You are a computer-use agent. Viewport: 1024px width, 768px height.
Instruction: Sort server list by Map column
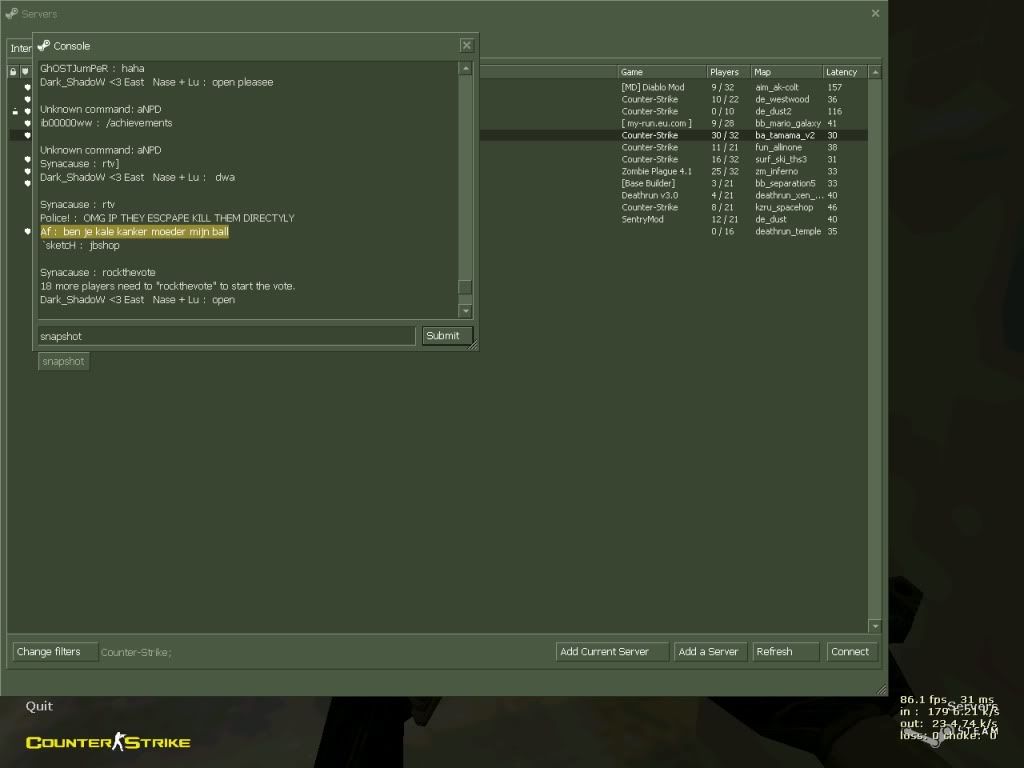(x=785, y=72)
